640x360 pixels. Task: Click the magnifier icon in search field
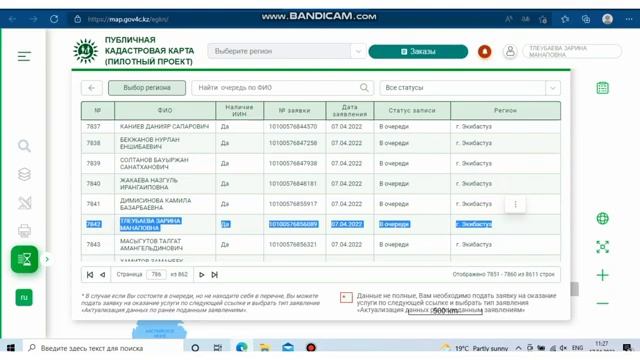(364, 87)
